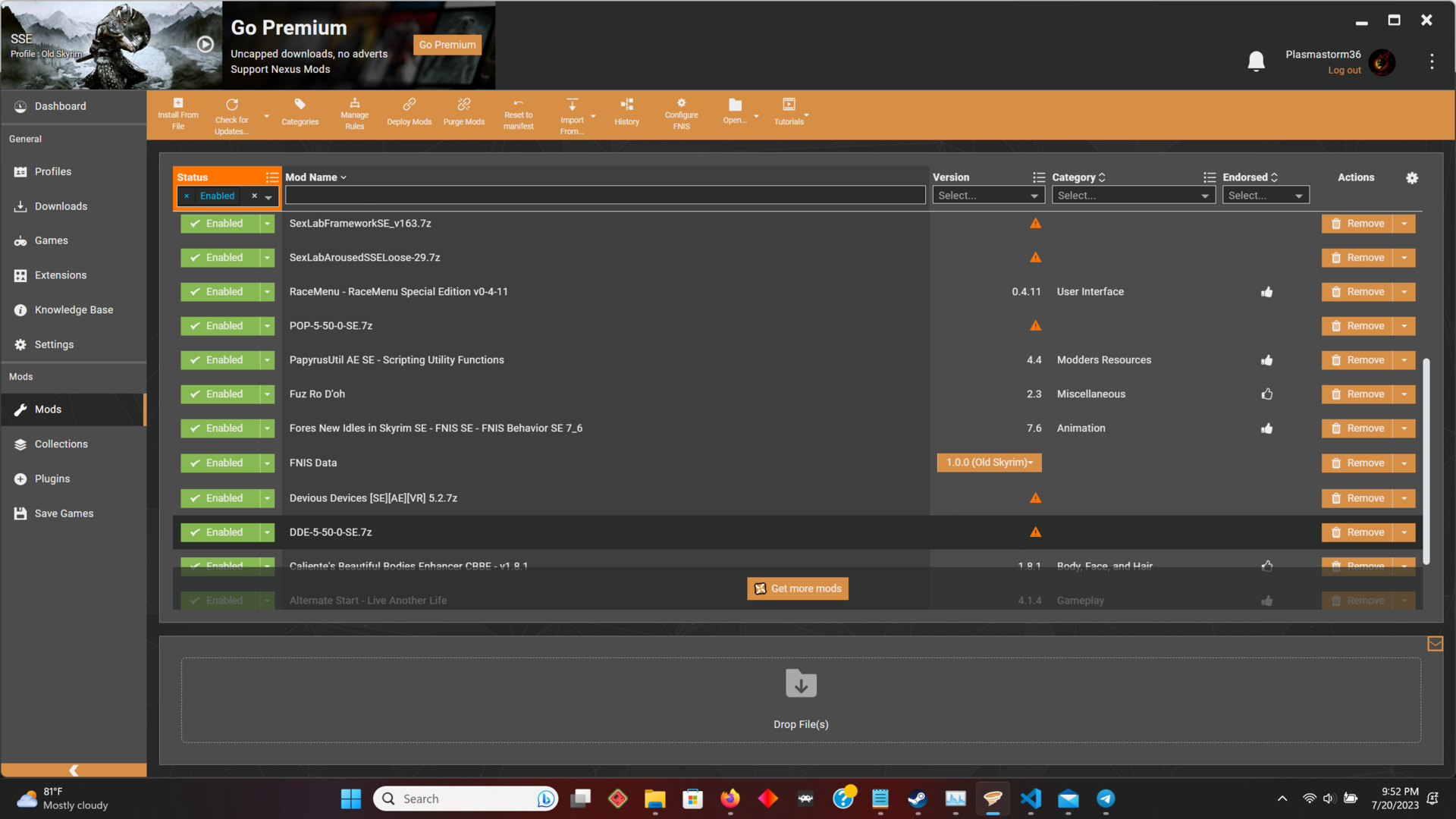The width and height of the screenshot is (1456, 819).
Task: Click the Mod Name filter text field
Action: click(x=605, y=196)
